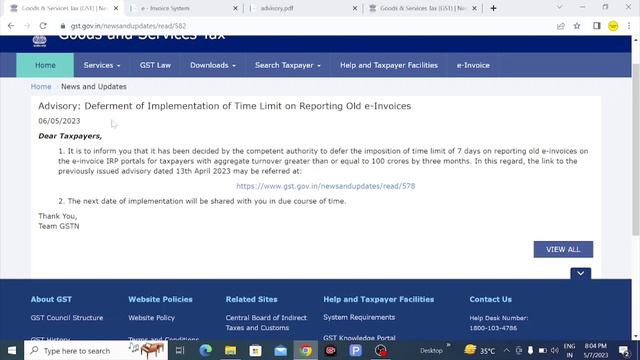This screenshot has width=640, height=360.
Task: Open the Mail app on the taskbar
Action: coord(281,350)
